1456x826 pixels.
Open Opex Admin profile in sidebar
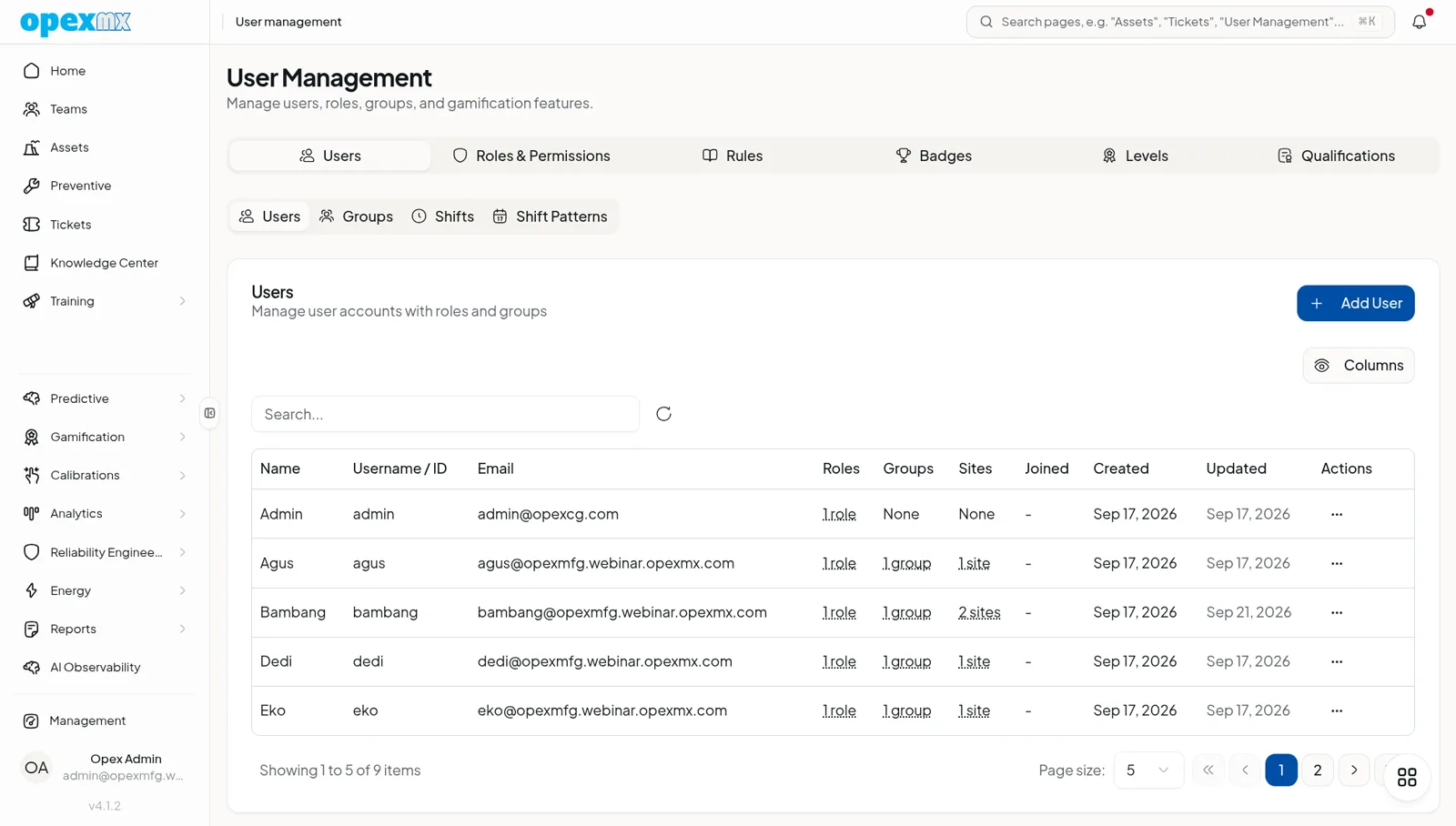105,767
